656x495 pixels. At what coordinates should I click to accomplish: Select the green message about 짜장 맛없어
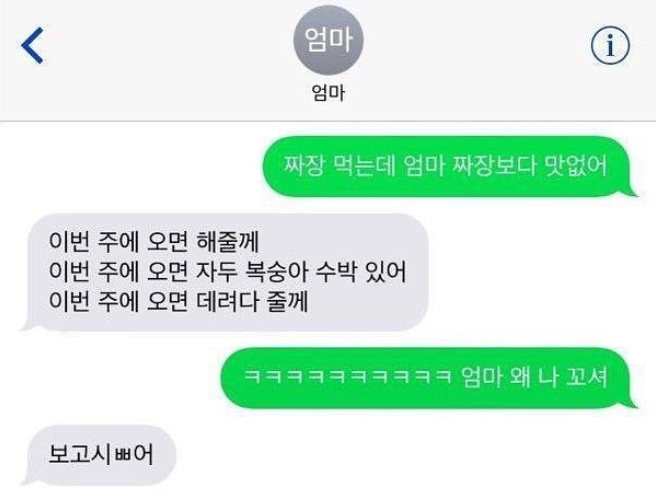pos(450,166)
